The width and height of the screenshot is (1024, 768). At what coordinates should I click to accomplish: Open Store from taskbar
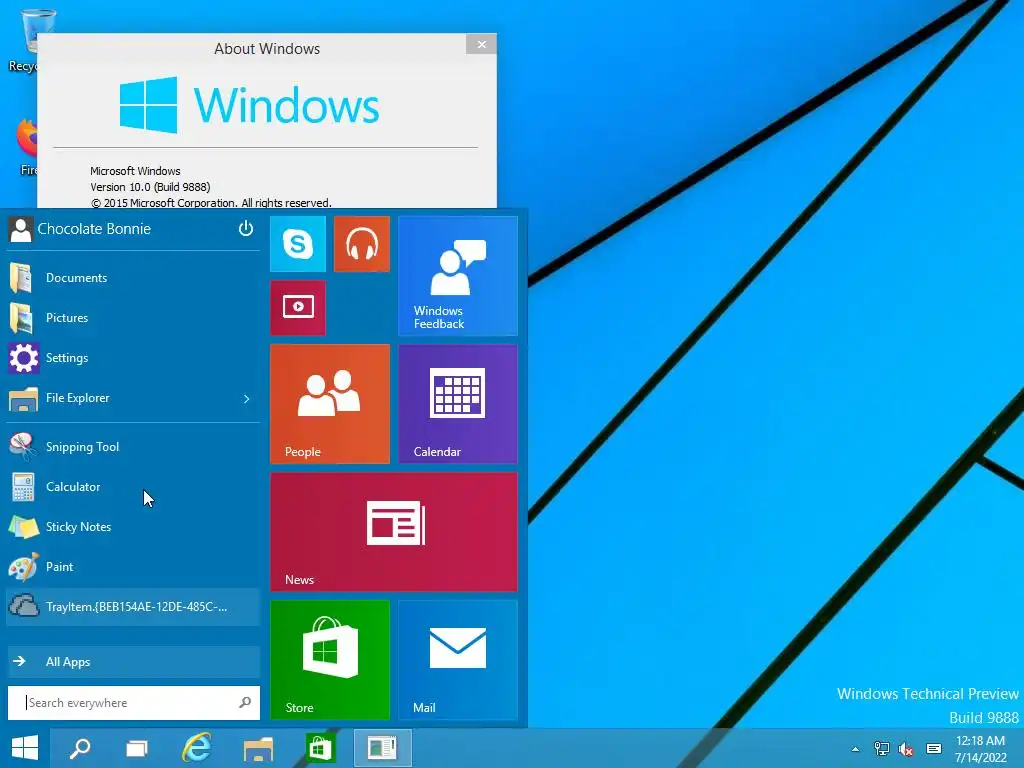319,748
